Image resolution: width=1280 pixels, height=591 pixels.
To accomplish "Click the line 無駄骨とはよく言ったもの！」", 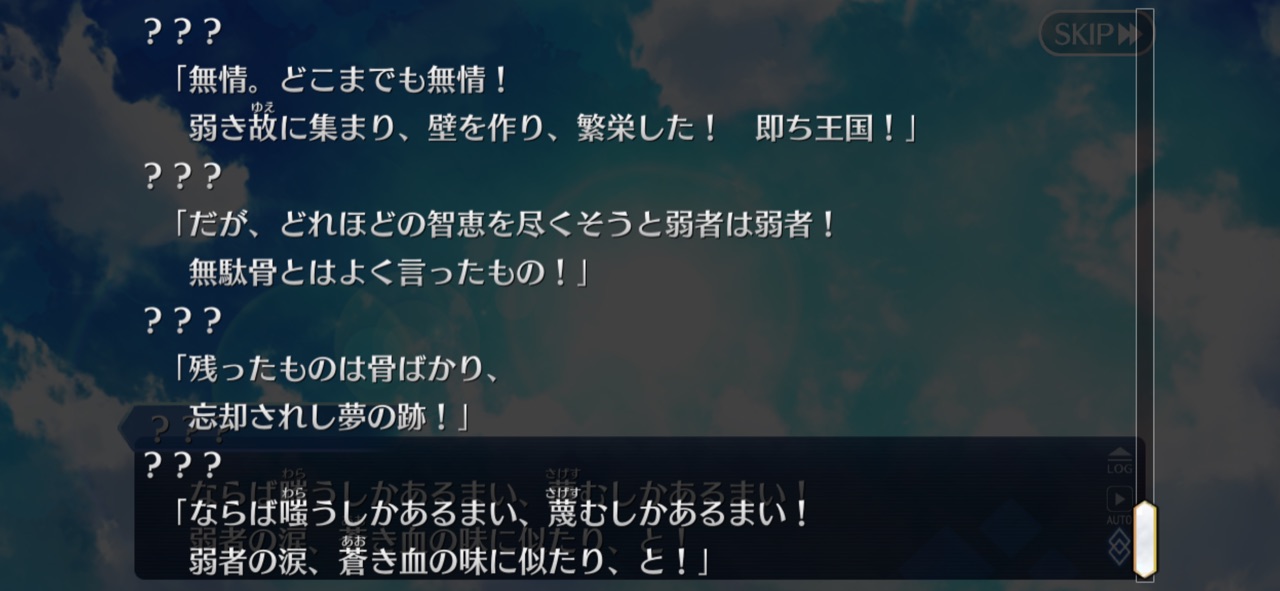I will [387, 272].
